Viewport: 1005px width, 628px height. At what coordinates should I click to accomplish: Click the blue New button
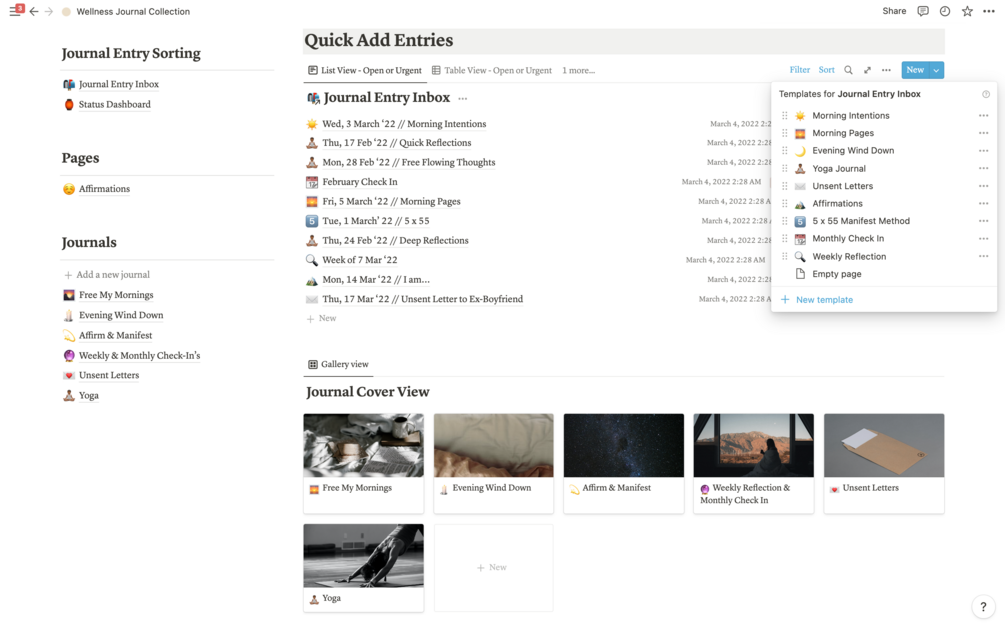[915, 70]
